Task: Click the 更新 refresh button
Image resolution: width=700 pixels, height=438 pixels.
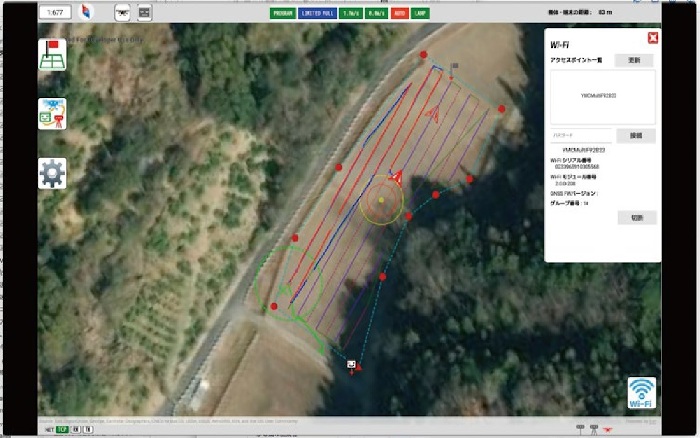Action: click(634, 60)
